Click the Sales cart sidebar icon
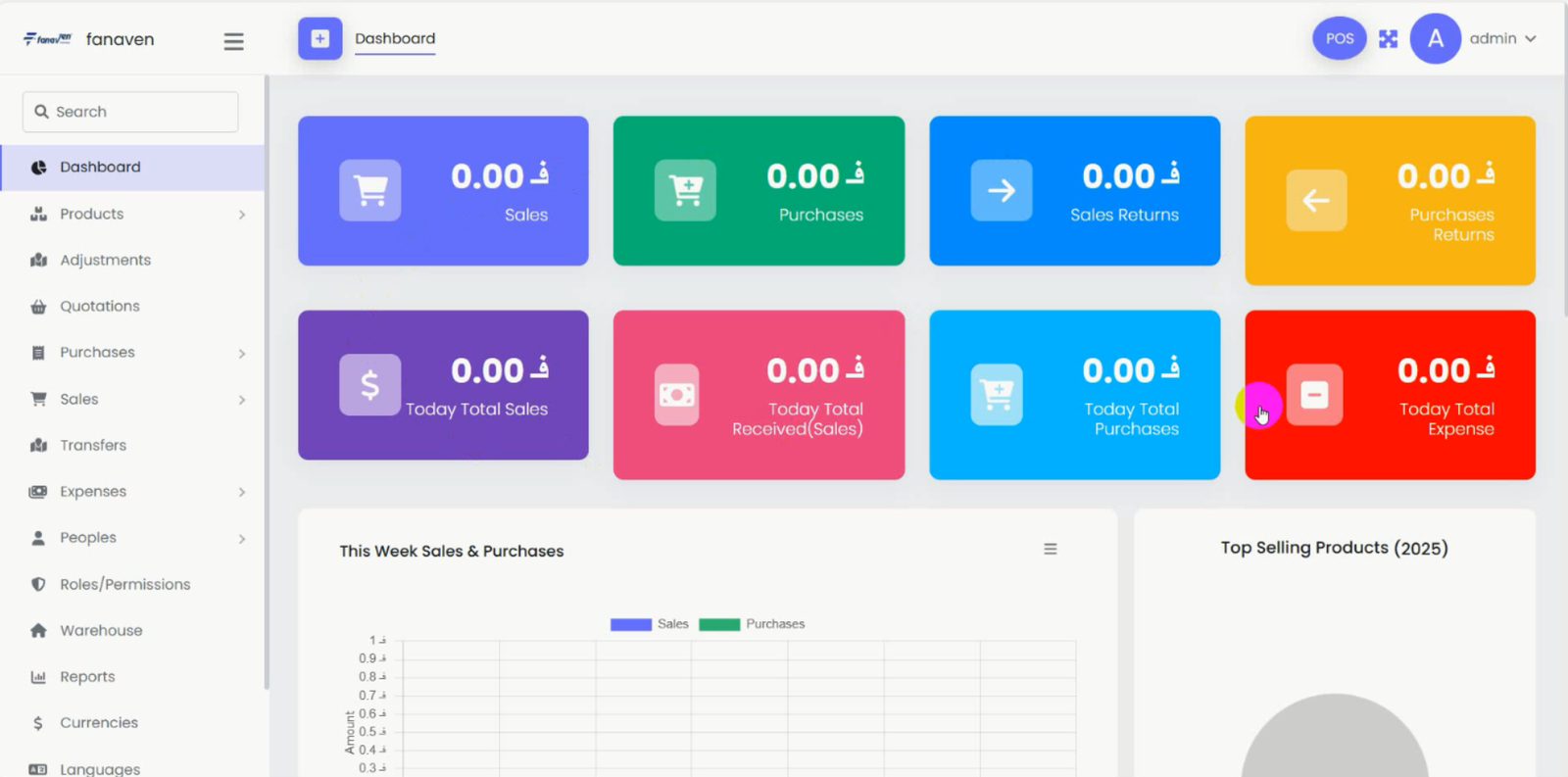Viewport: 1568px width, 777px height. click(38, 399)
